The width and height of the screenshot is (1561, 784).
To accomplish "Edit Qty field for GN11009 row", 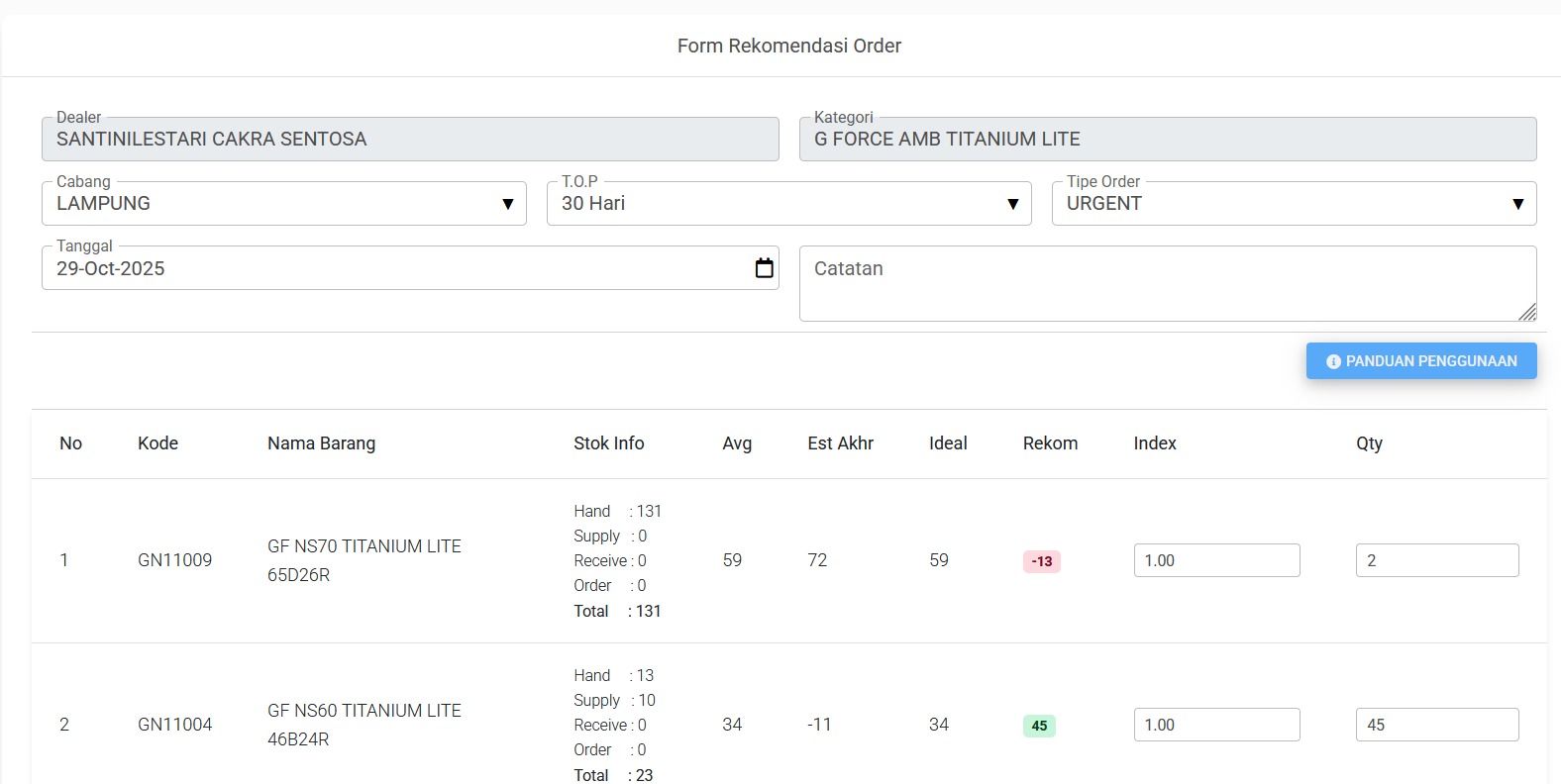I will (1436, 560).
